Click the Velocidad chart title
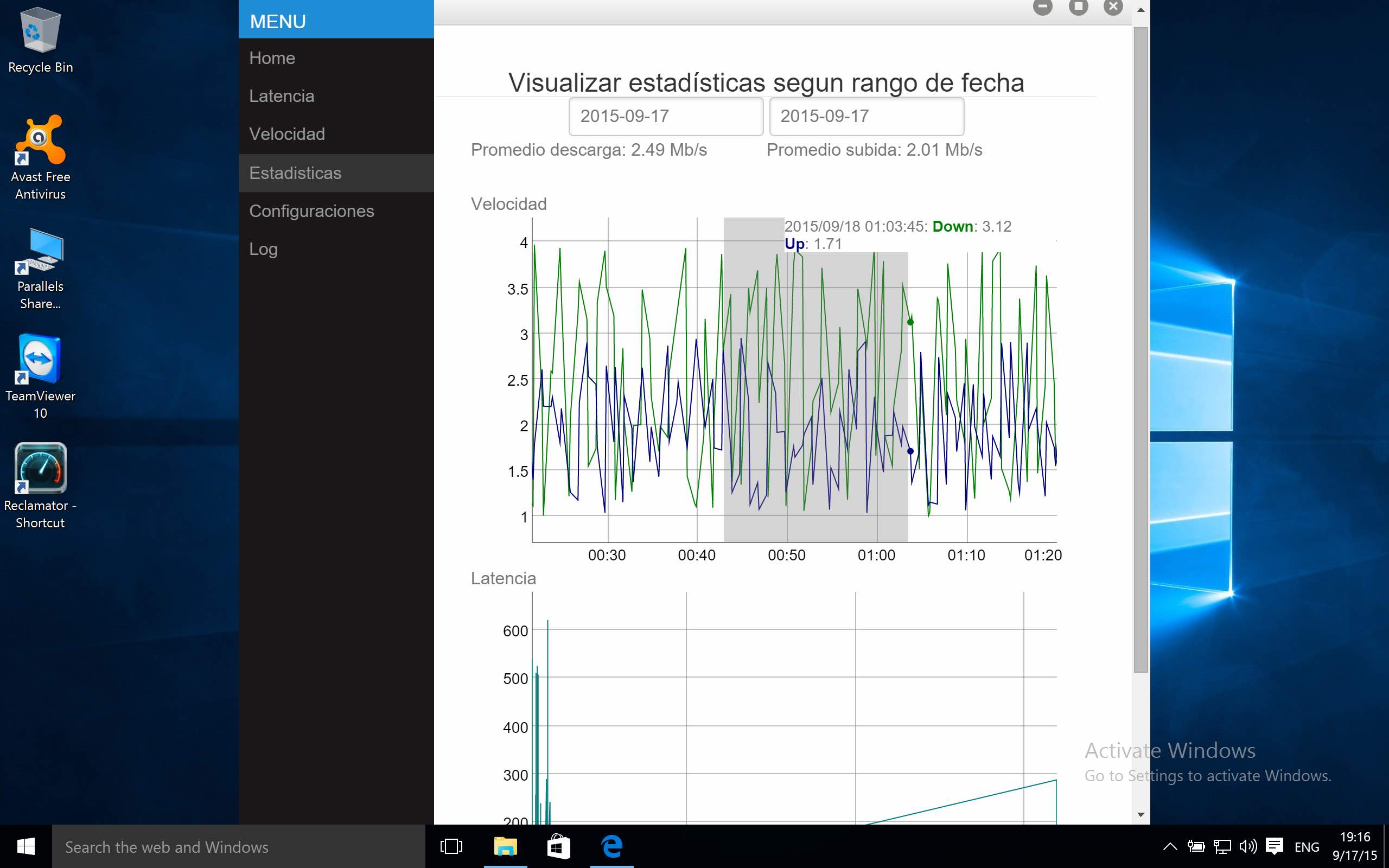1389x868 pixels. pos(508,204)
